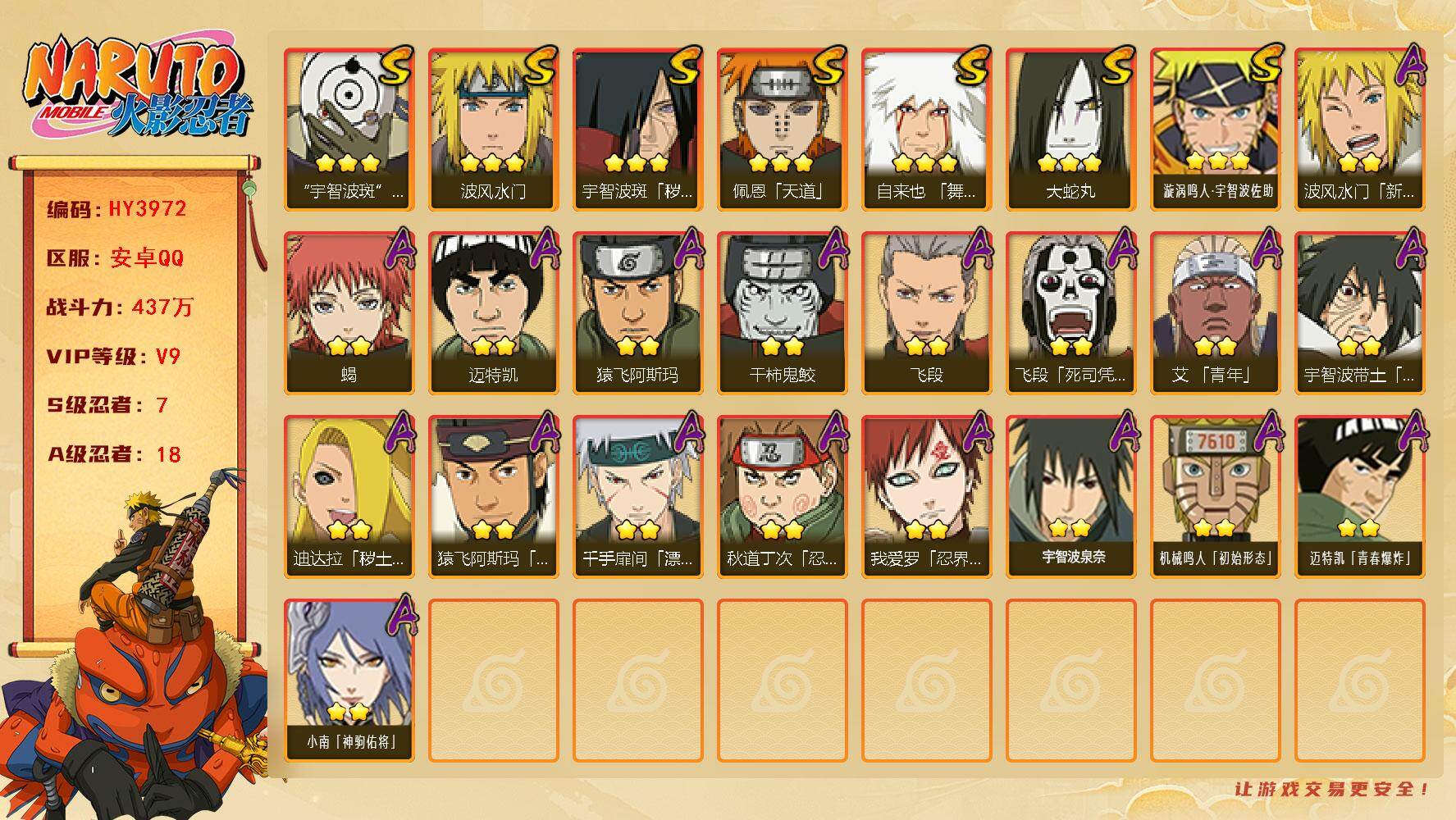Screen dimensions: 1456x820
Task: Select the 蝎 A-rank ninja card
Action: point(349,313)
